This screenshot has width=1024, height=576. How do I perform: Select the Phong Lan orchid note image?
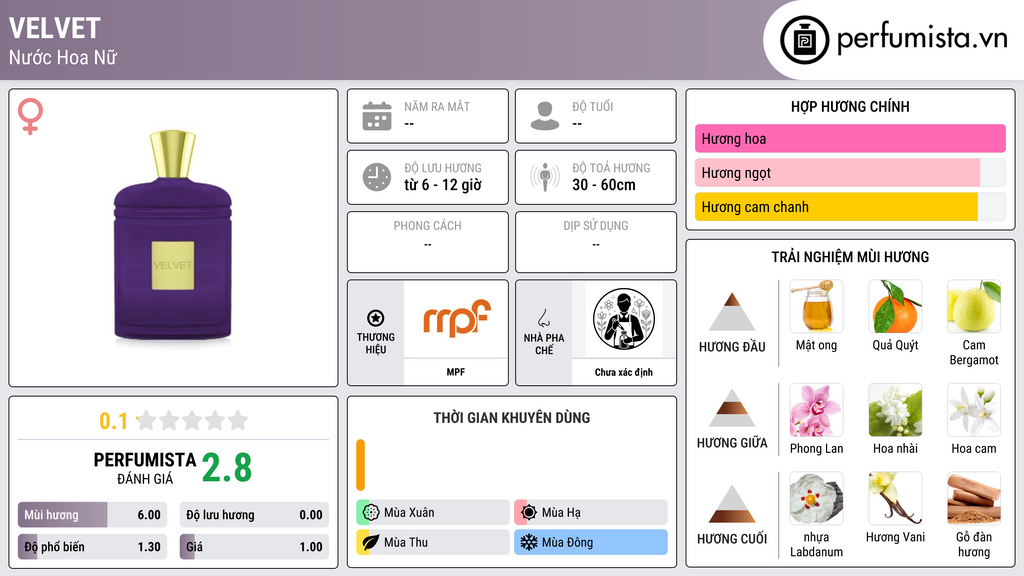[816, 409]
